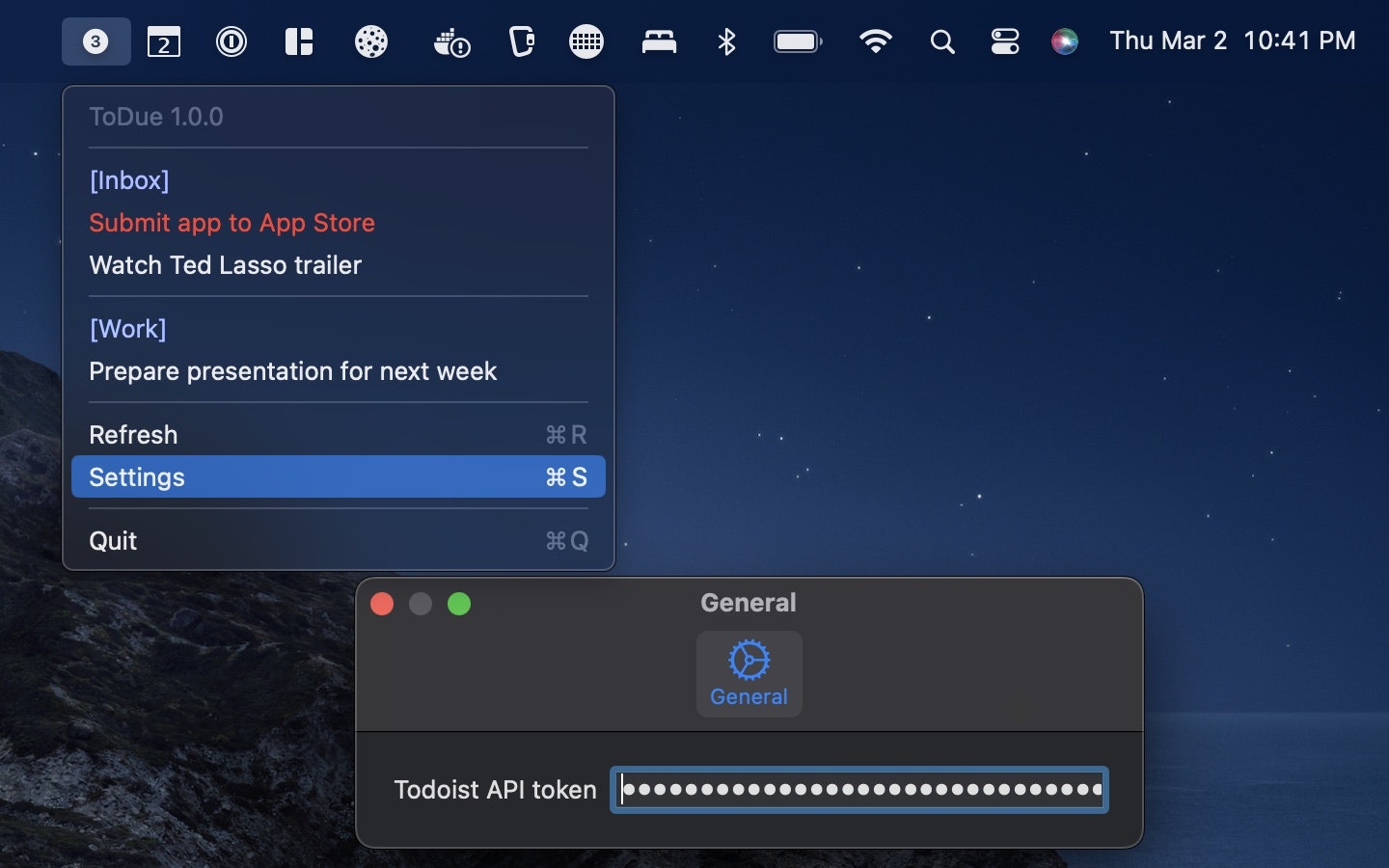This screenshot has width=1389, height=868.
Task: Click the bed icon in menu bar
Action: [659, 41]
